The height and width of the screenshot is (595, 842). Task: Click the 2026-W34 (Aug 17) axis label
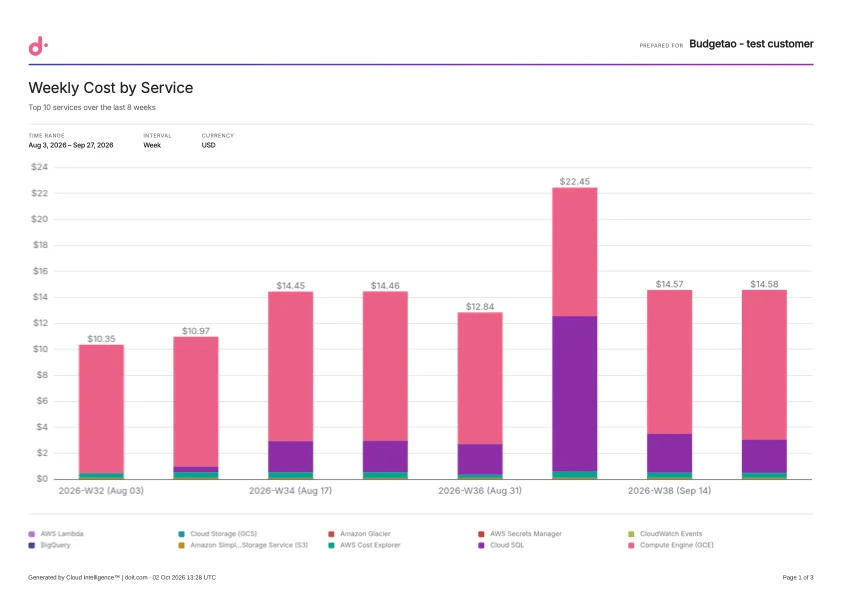point(290,490)
